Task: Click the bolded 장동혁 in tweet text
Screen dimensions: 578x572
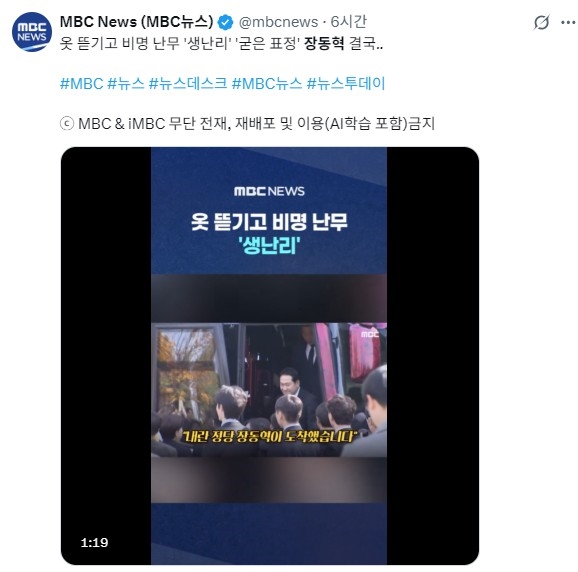Action: (324, 43)
